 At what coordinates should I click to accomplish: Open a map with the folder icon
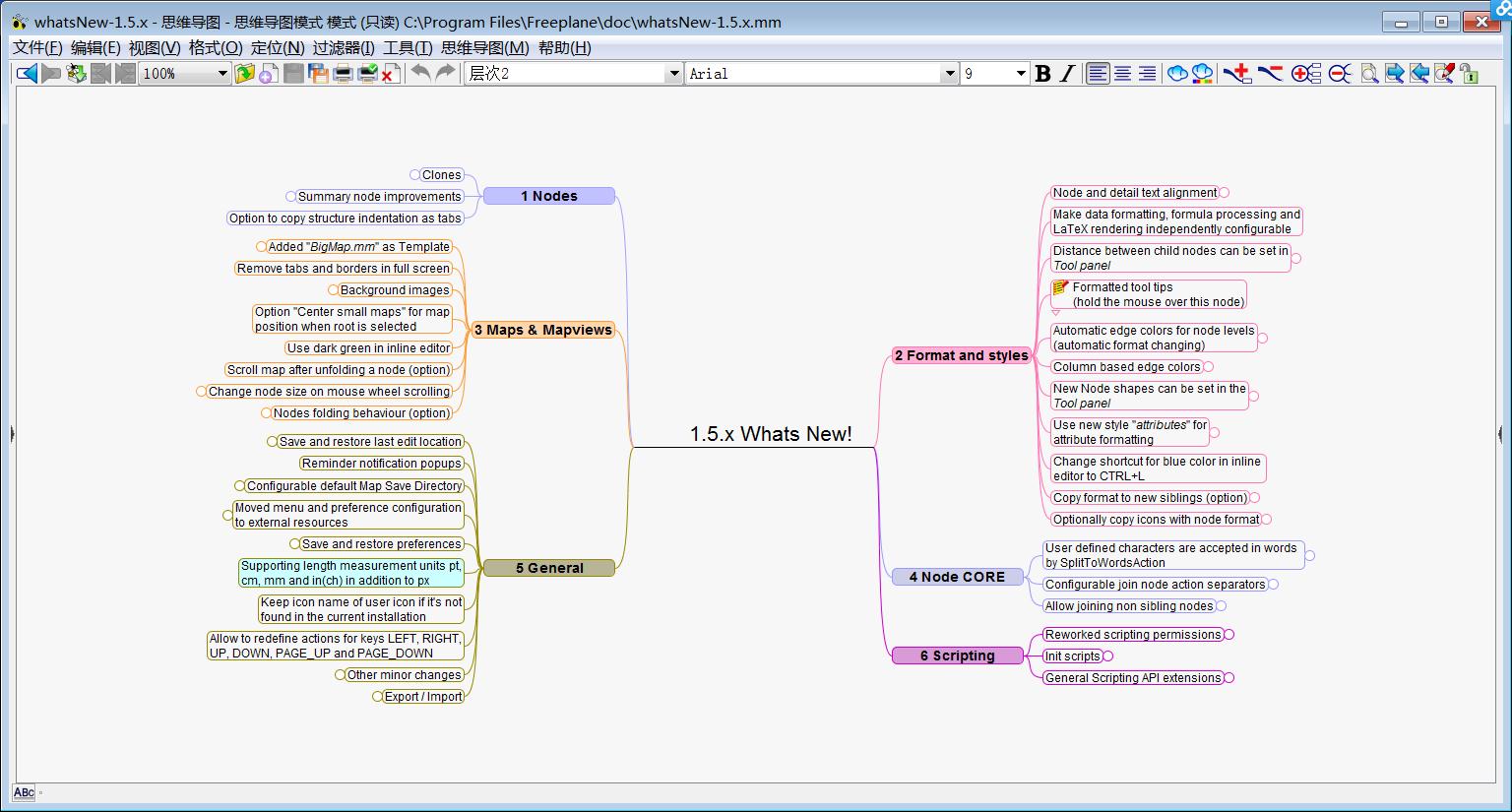pyautogui.click(x=245, y=73)
